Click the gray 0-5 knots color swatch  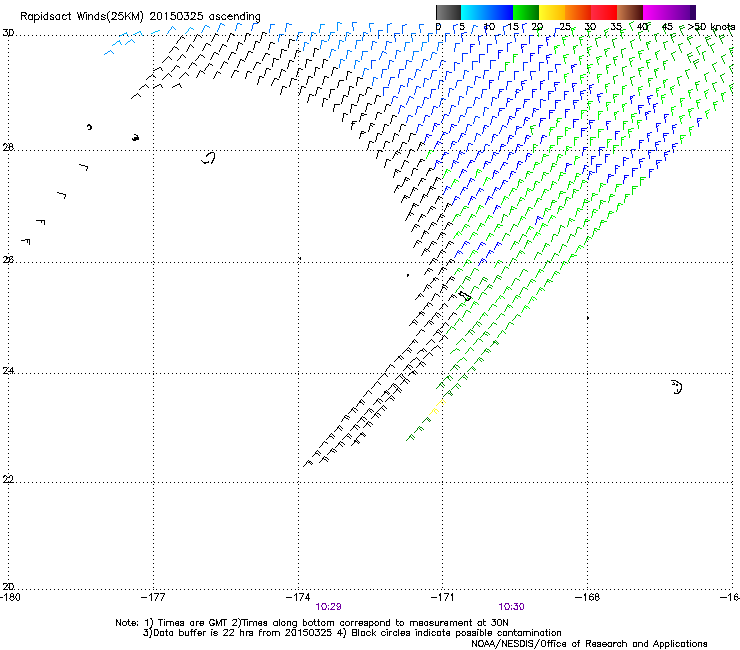point(448,12)
